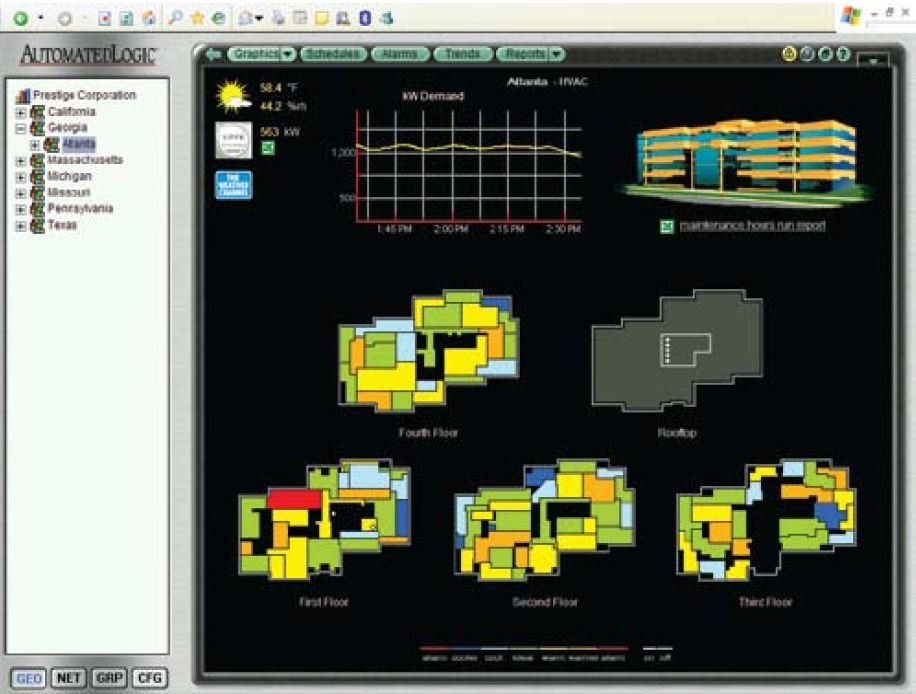Screen dimensions: 916x694
Task: Switch to the Trends tab
Action: (462, 54)
